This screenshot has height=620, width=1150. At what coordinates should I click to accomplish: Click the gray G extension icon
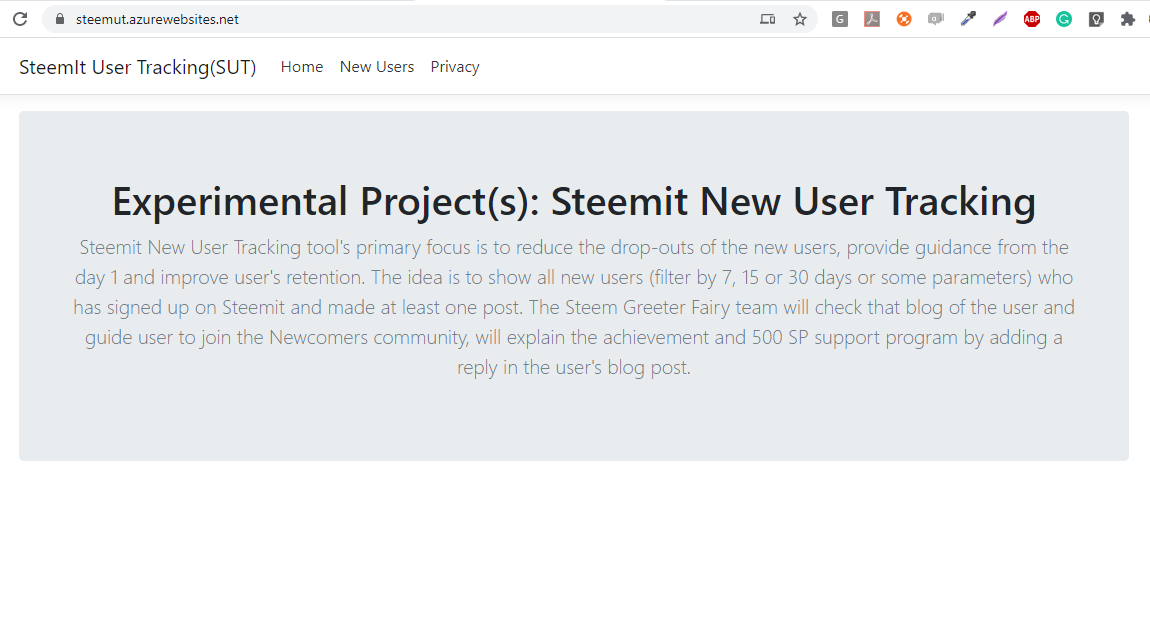coord(840,19)
